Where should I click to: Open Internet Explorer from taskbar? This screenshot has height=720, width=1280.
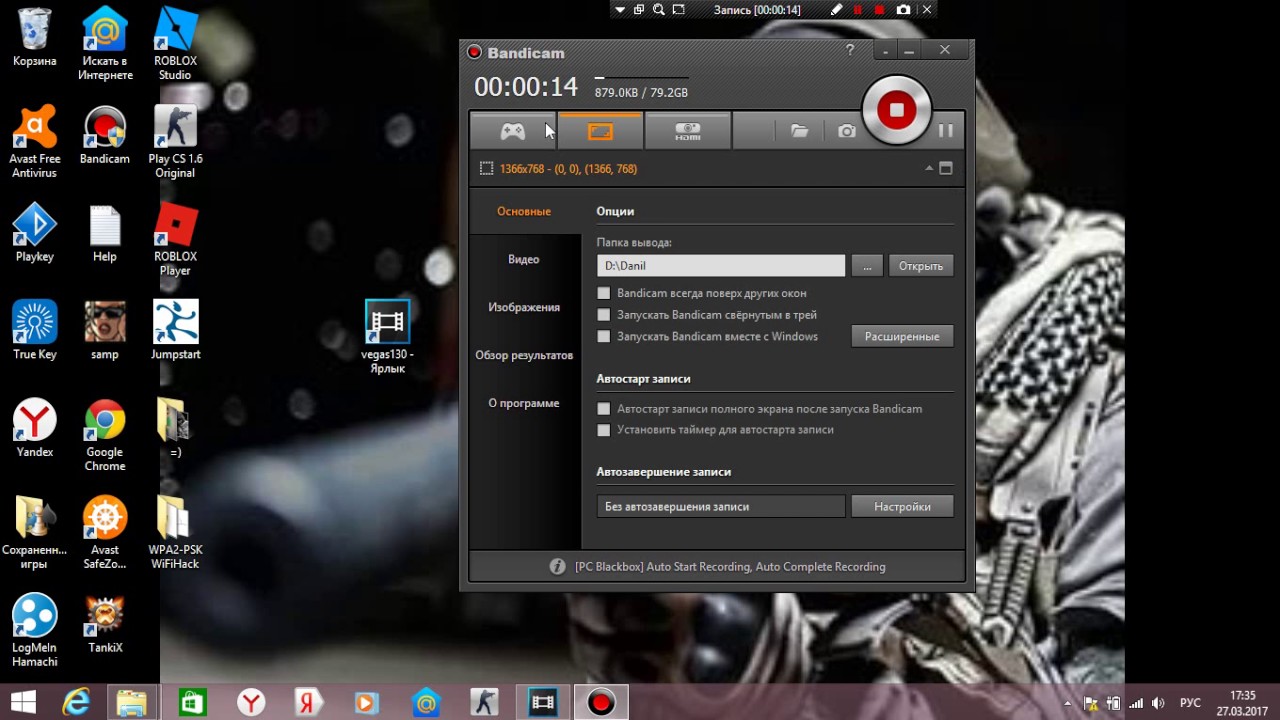coord(76,702)
